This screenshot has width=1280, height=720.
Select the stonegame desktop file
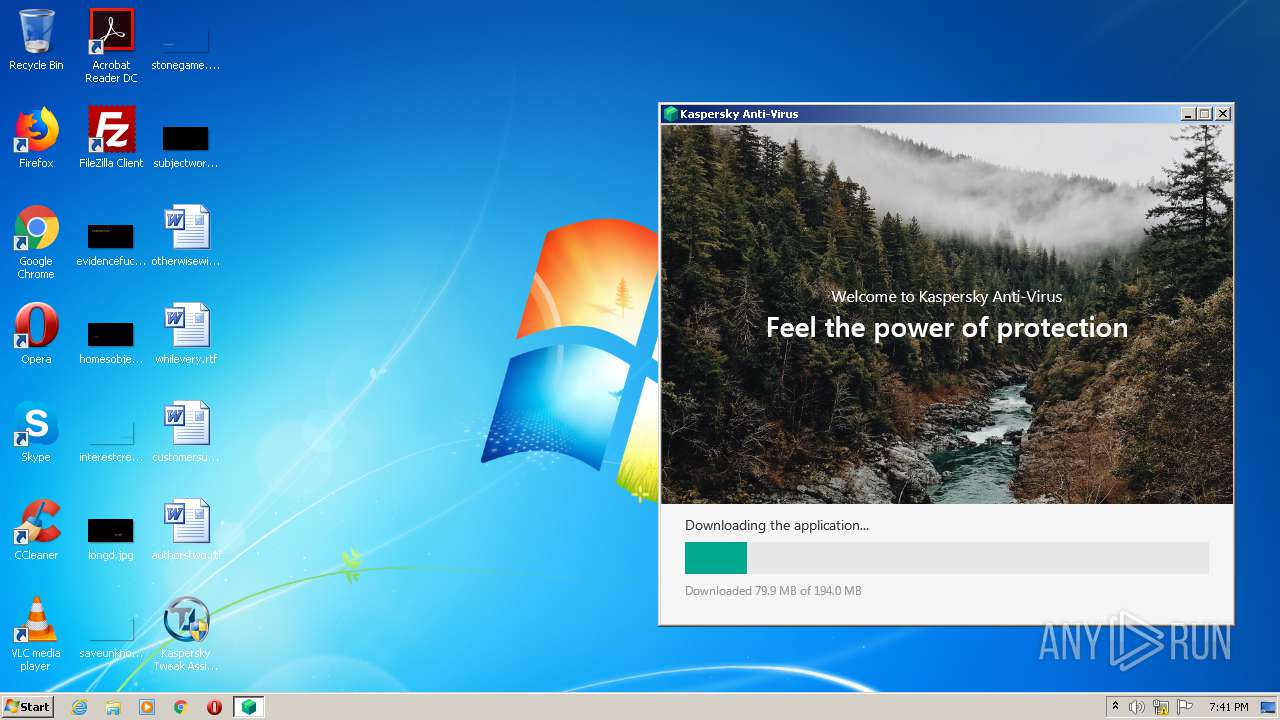185,40
